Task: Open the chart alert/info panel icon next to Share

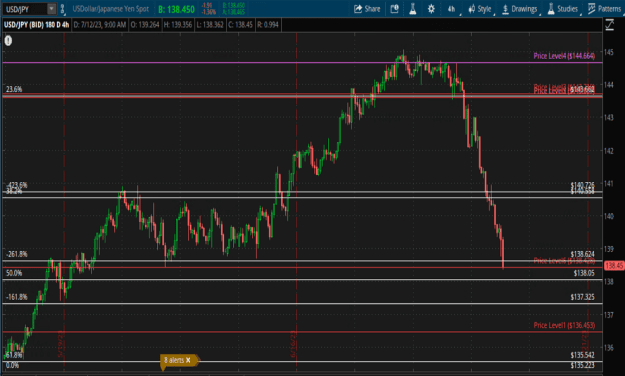Action: (394, 9)
